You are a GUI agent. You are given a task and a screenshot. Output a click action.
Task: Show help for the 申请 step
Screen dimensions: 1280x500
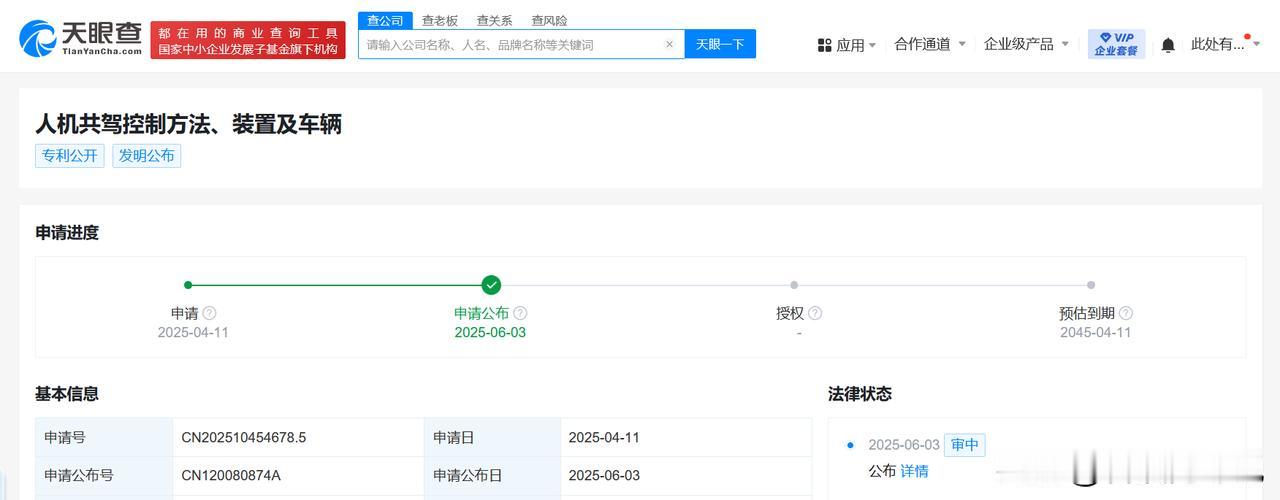[x=209, y=313]
